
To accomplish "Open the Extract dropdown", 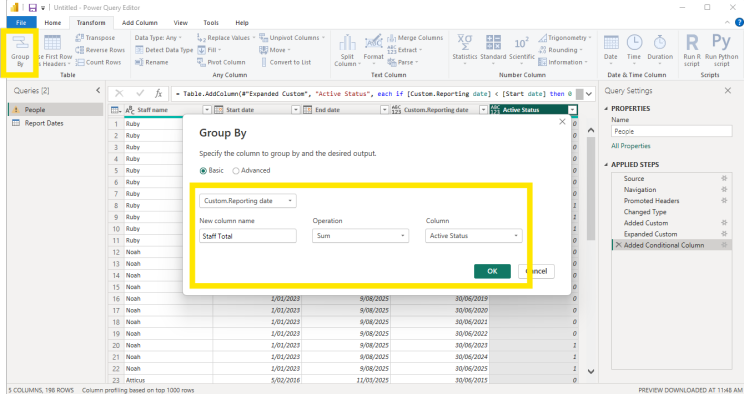I will pos(405,50).
